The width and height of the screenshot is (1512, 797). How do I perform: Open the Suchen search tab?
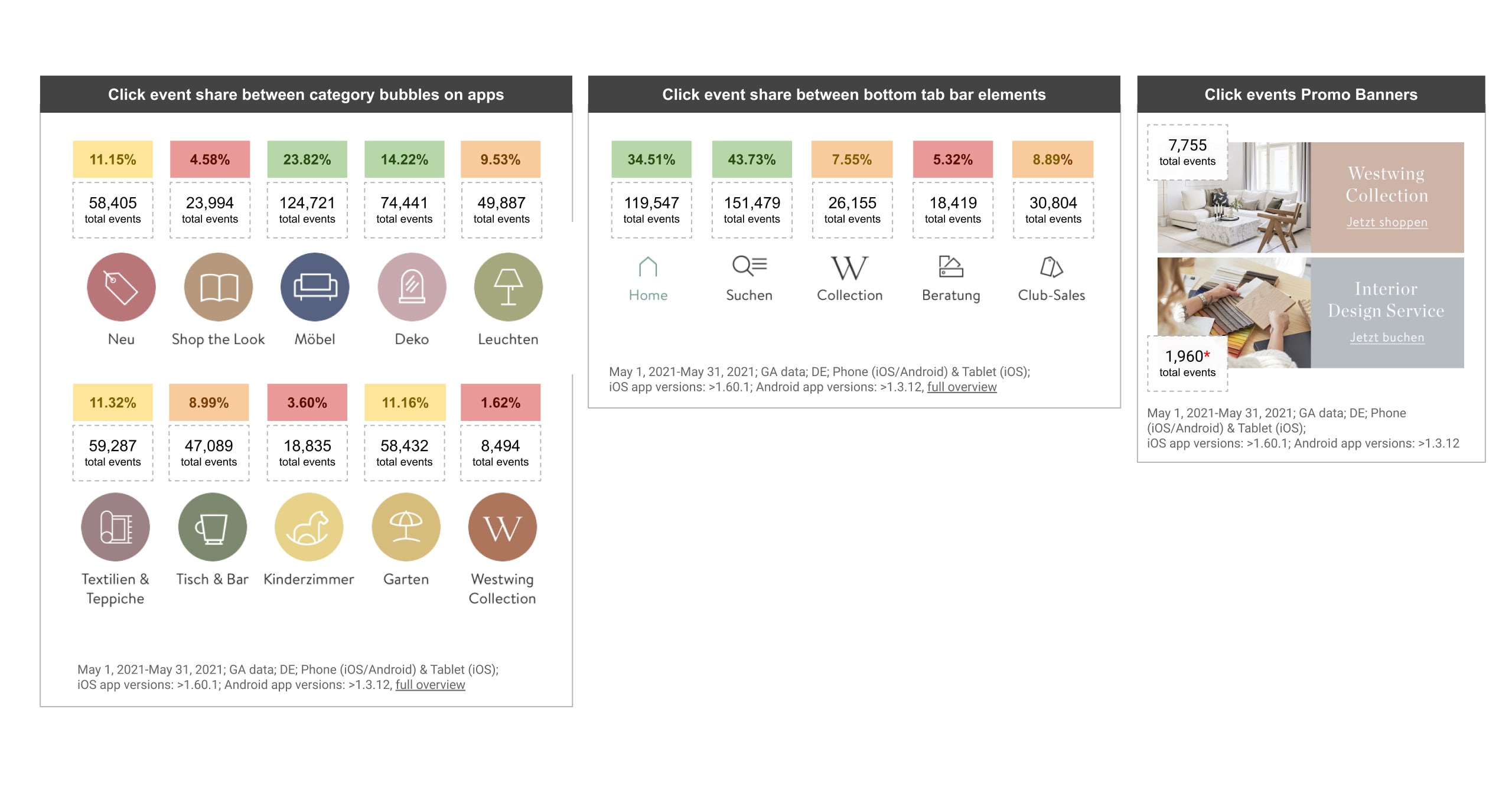749,279
